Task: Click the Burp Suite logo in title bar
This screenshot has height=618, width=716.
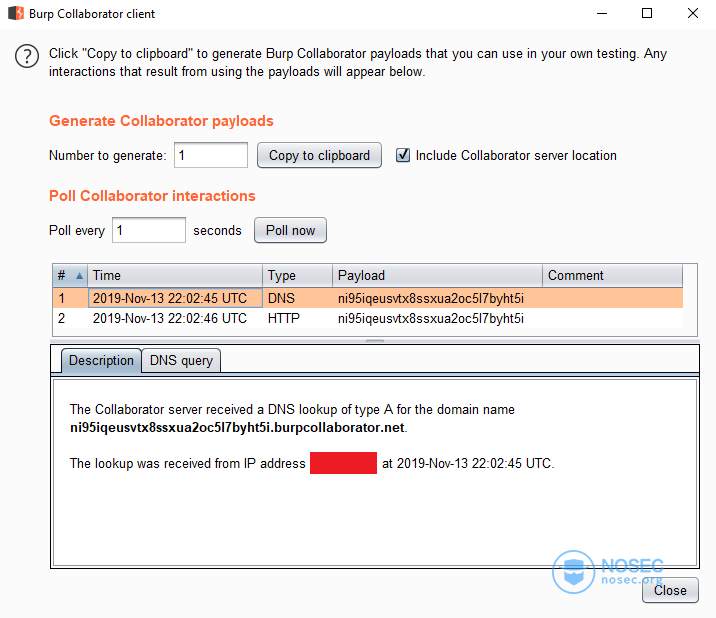Action: (16, 13)
